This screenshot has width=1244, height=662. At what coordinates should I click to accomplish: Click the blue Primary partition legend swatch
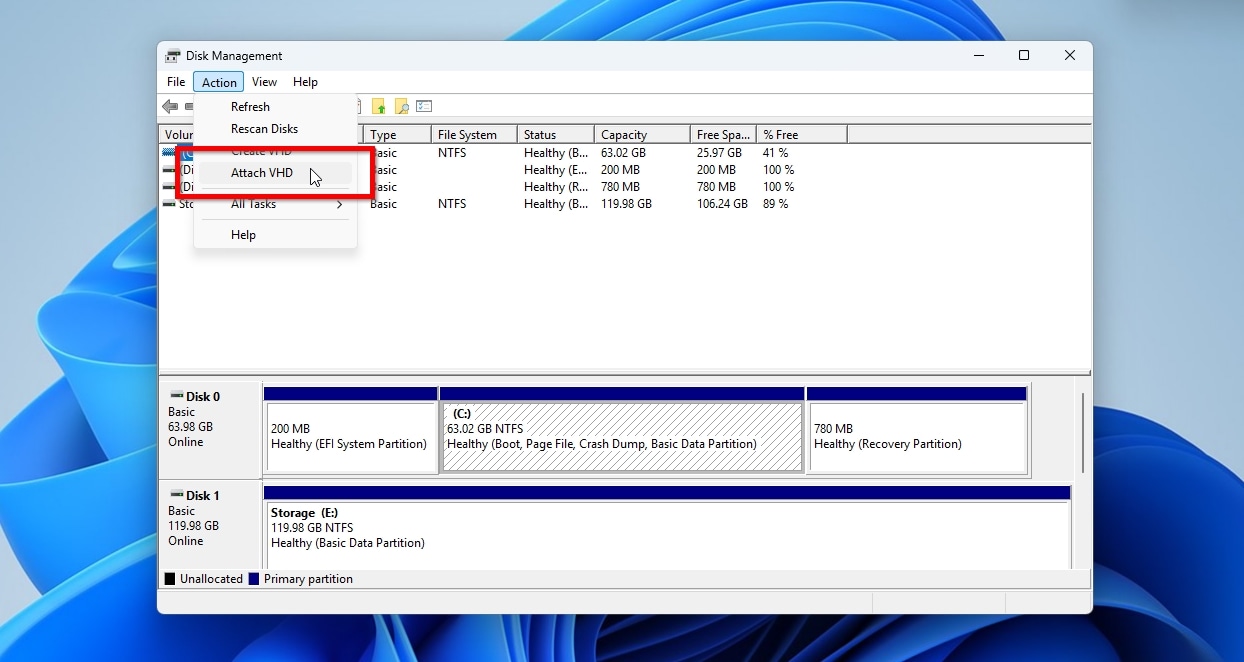254,579
